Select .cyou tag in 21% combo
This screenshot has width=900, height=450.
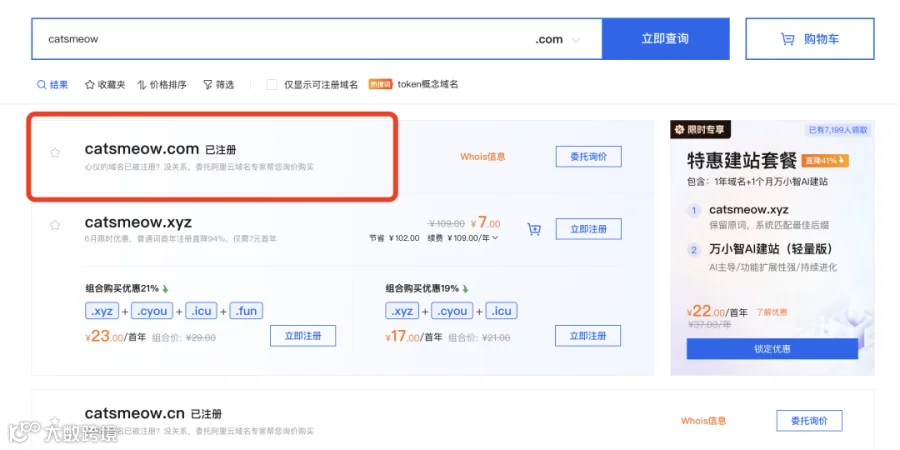tap(152, 311)
